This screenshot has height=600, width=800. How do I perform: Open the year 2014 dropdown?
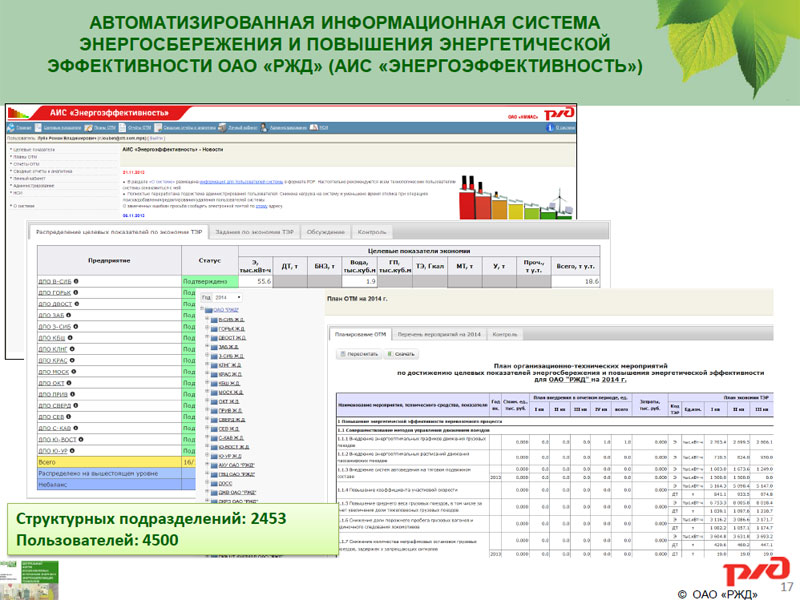(228, 297)
